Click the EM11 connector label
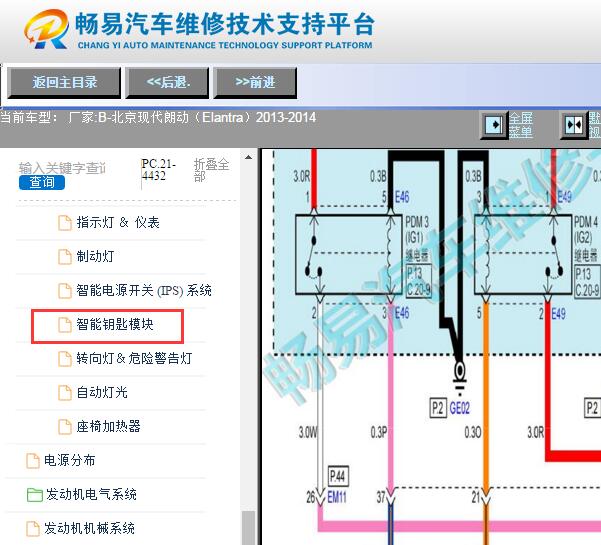601x545 pixels. click(x=337, y=497)
